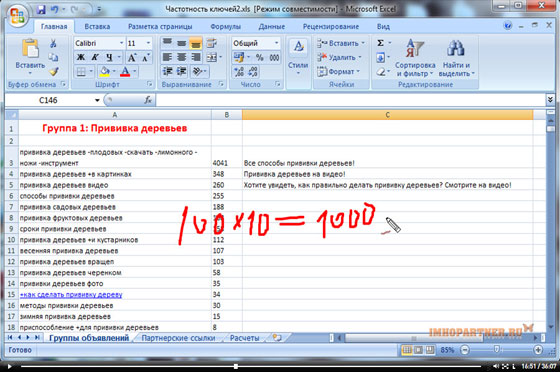Apply the accounting number format

[239, 57]
